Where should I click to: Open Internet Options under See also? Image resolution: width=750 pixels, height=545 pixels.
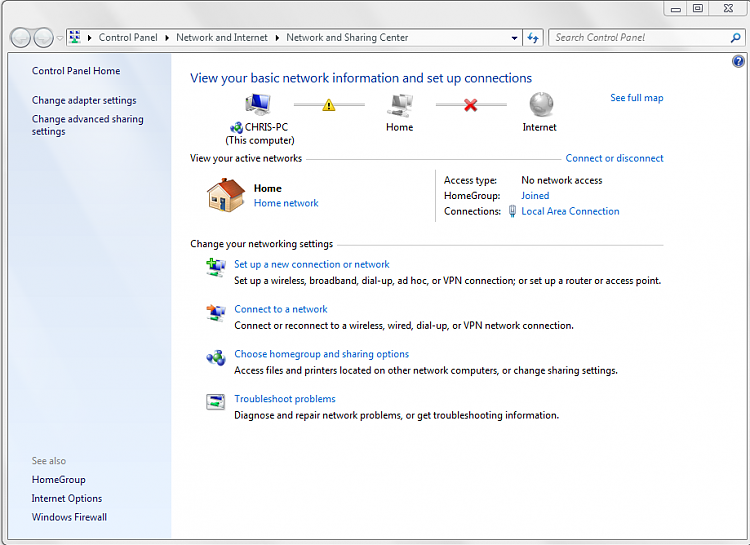point(67,499)
